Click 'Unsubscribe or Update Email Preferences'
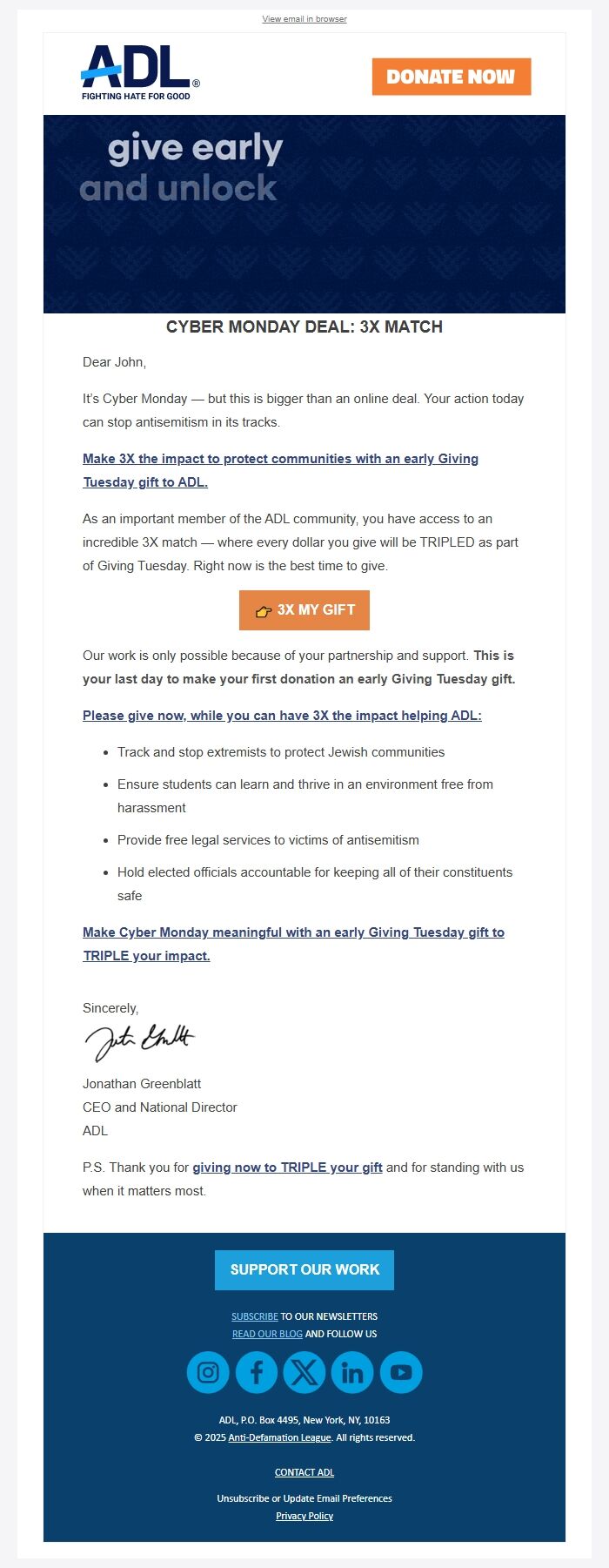Screen dimensions: 609x1568 304,1498
